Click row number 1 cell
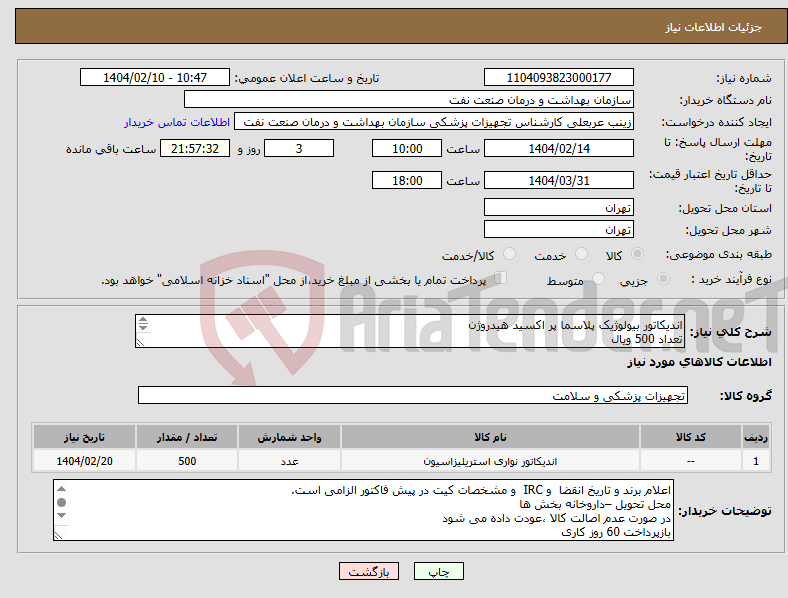The width and height of the screenshot is (788, 598). point(756,461)
